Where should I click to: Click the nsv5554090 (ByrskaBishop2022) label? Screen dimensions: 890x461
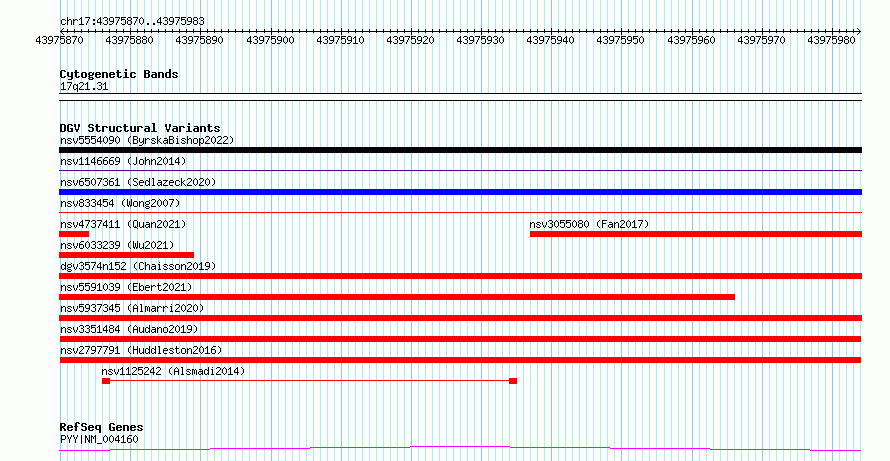click(x=147, y=140)
